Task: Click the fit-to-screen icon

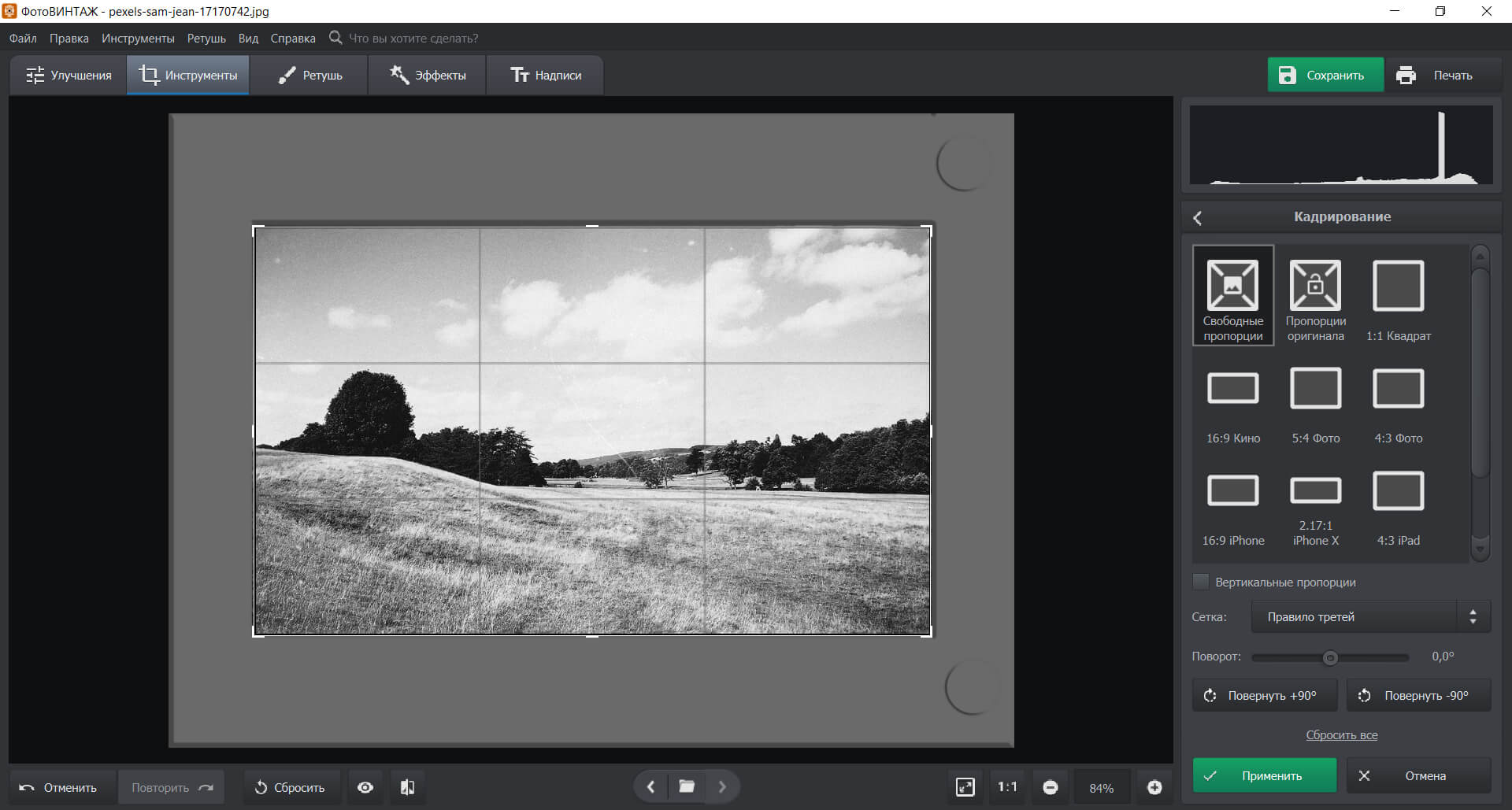Action: 965,787
